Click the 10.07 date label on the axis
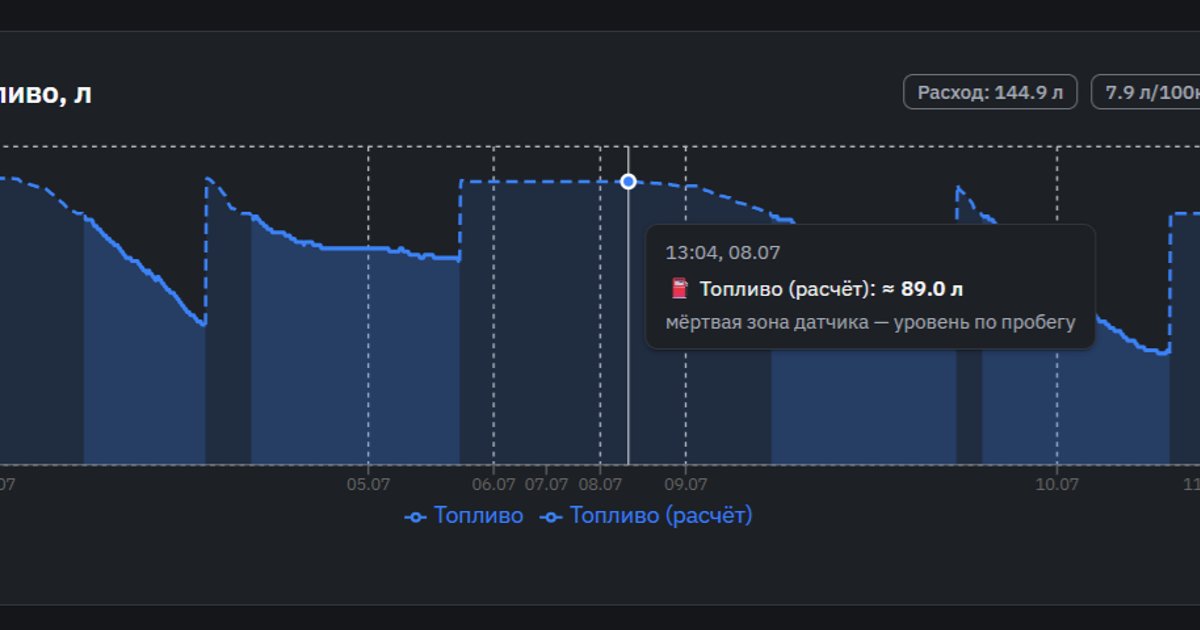Viewport: 1200px width, 630px height. [x=1058, y=484]
